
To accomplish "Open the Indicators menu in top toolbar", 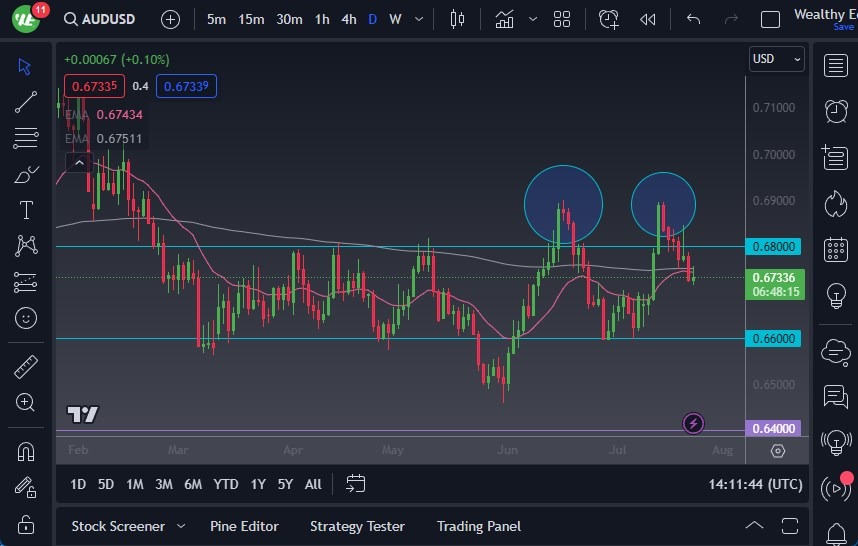I will pos(504,19).
